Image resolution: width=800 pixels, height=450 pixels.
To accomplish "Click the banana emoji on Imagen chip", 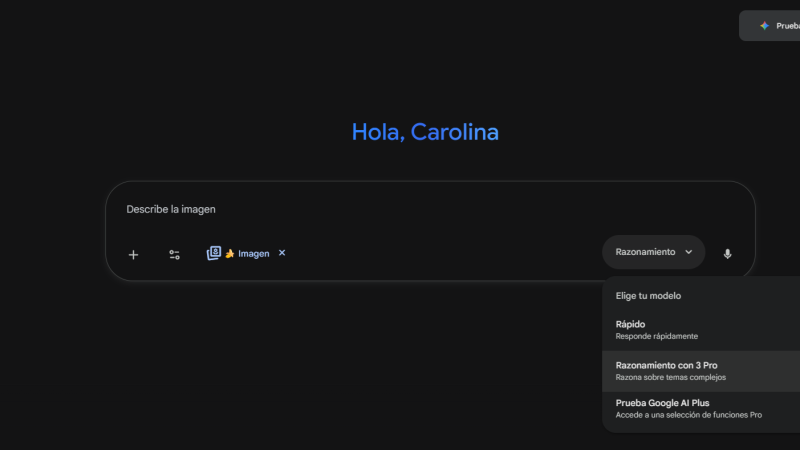I will point(229,254).
